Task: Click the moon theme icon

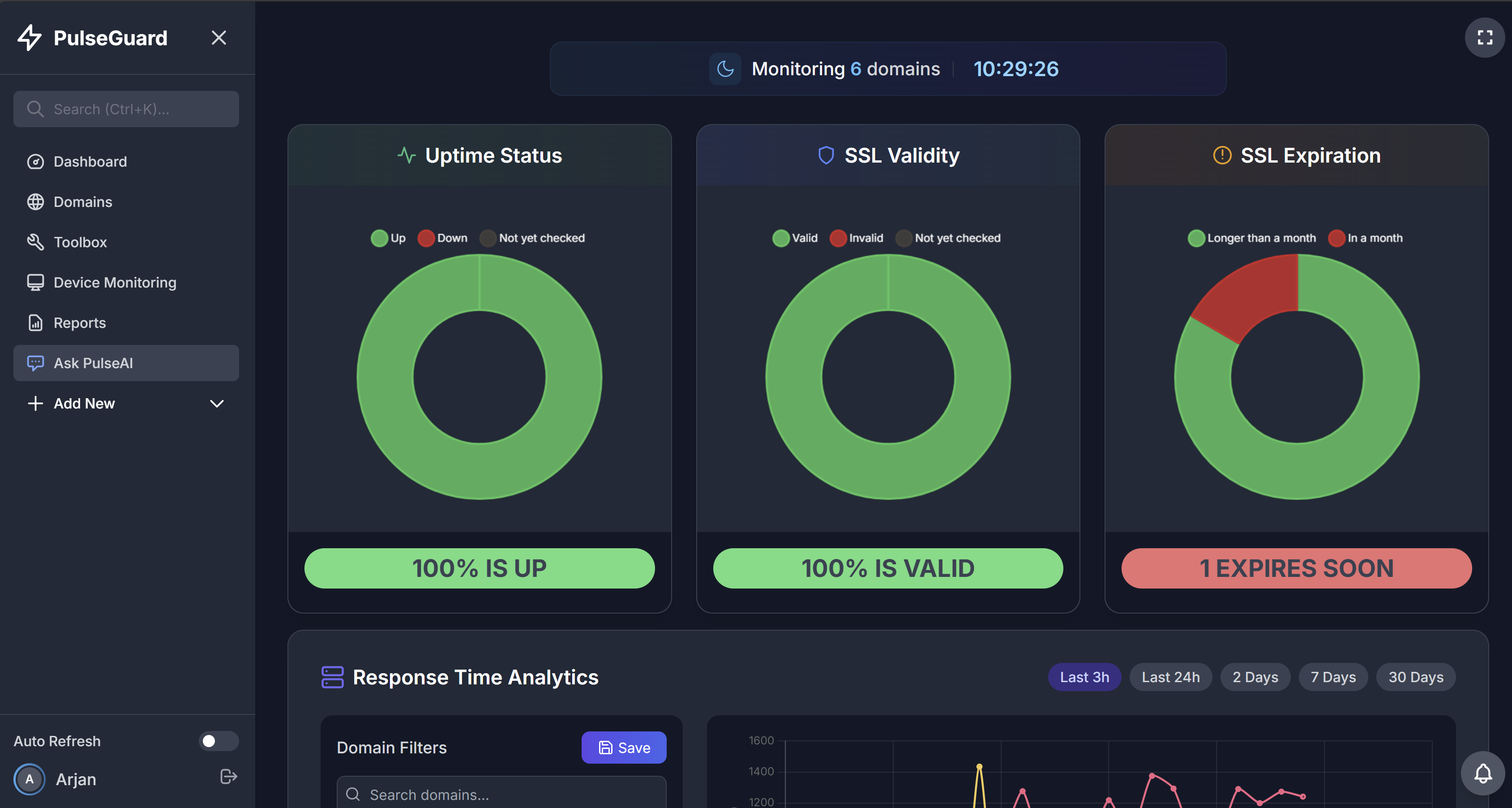Action: click(725, 69)
